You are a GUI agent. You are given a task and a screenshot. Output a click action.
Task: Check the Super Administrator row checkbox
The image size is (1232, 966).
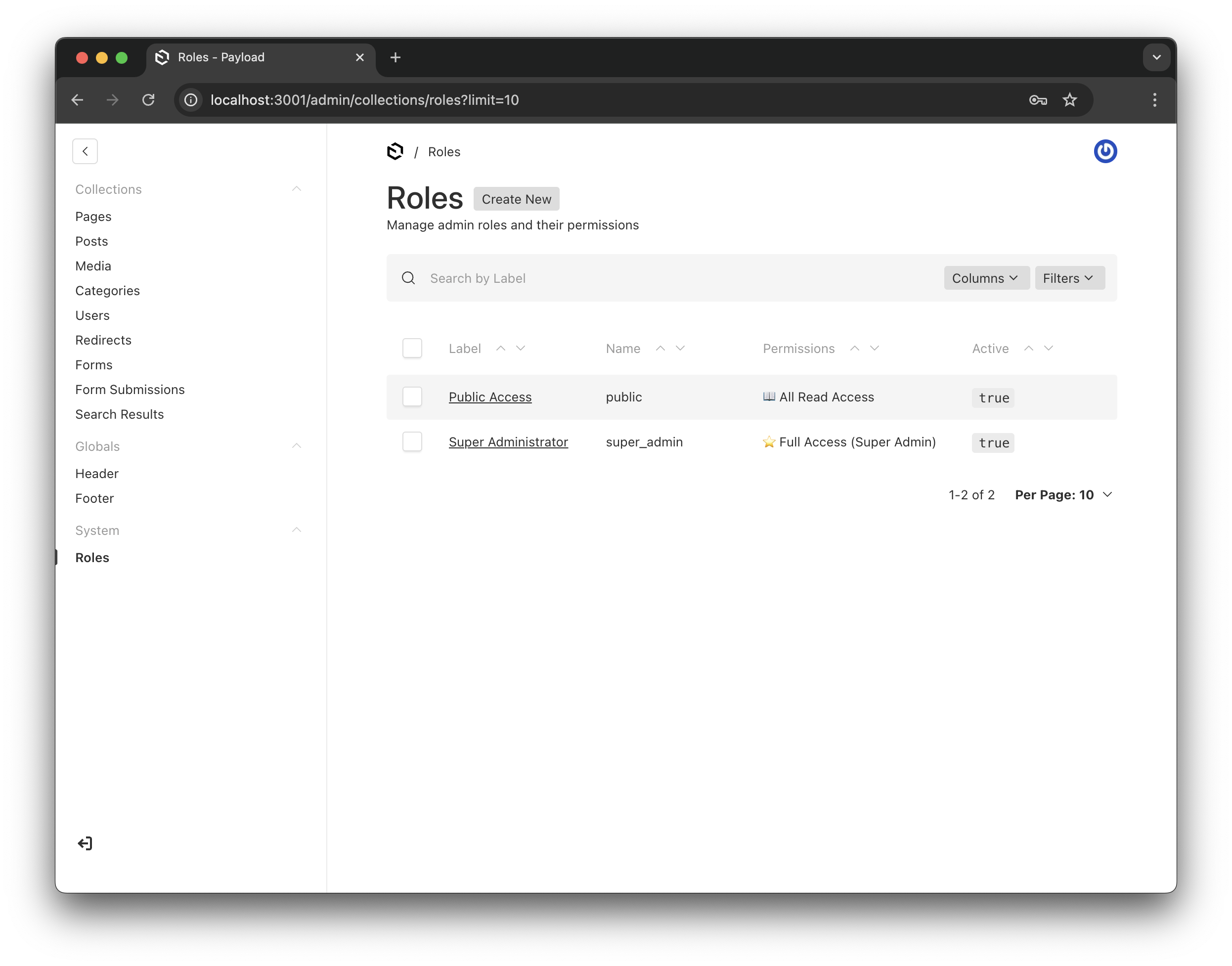pyautogui.click(x=412, y=441)
